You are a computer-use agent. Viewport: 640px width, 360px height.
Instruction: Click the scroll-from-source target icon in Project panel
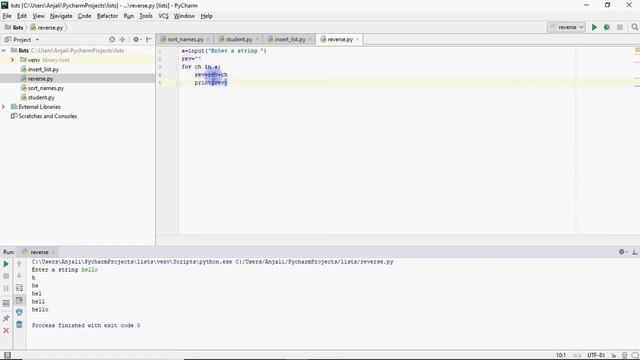(x=112, y=40)
